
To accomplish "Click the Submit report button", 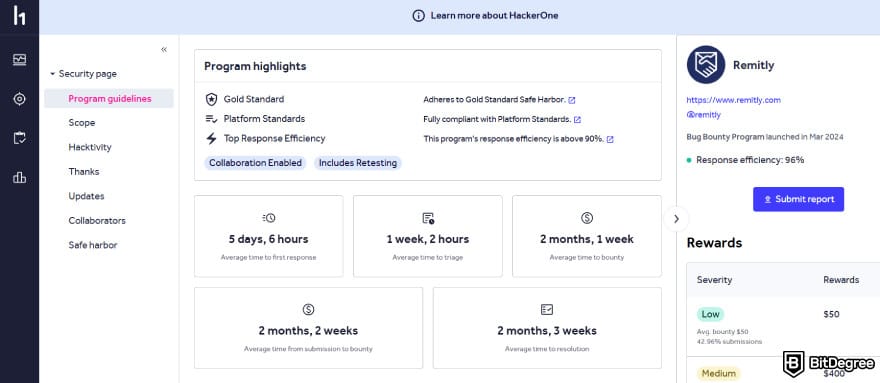I will click(798, 199).
